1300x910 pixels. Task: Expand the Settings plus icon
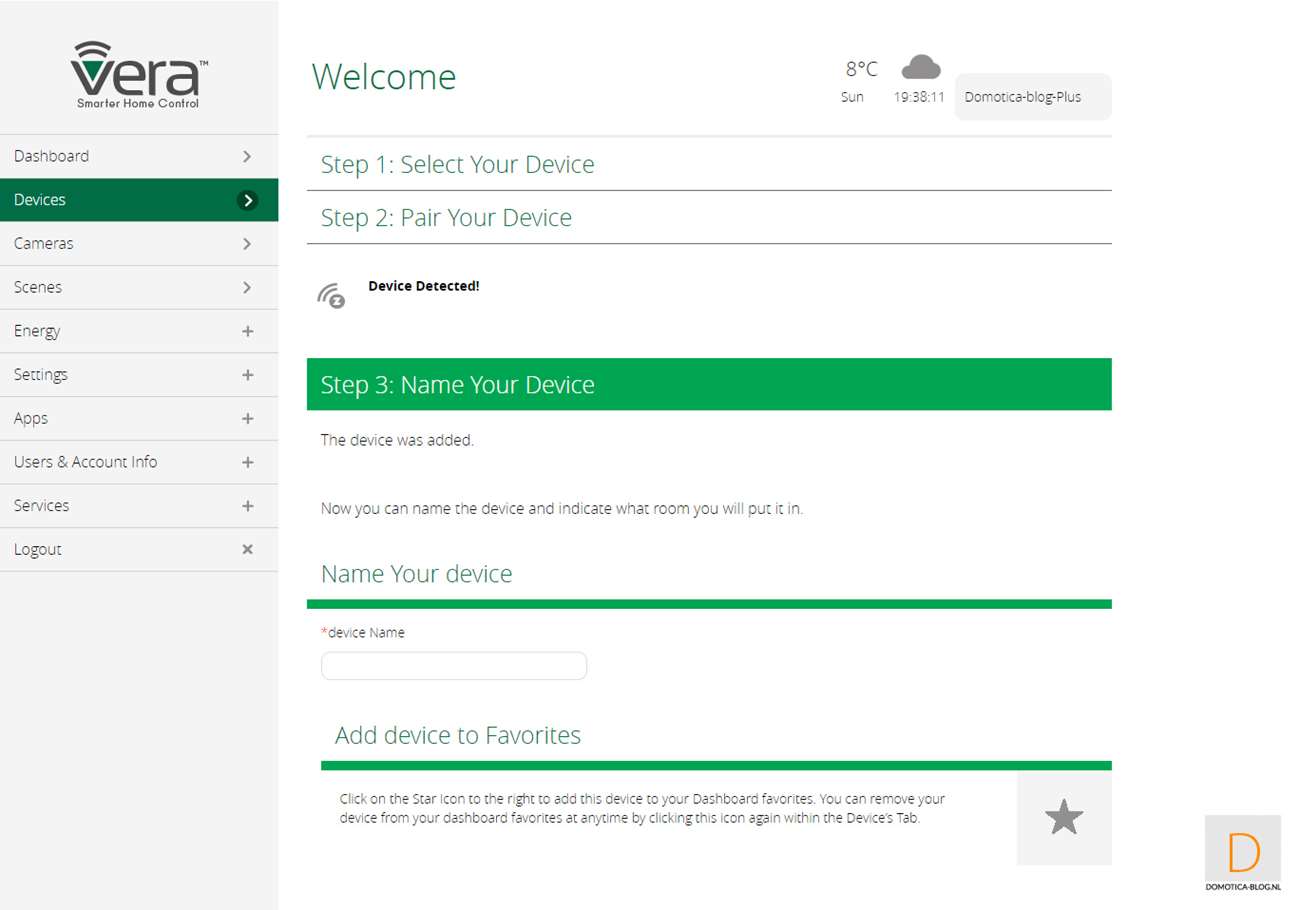[247, 375]
